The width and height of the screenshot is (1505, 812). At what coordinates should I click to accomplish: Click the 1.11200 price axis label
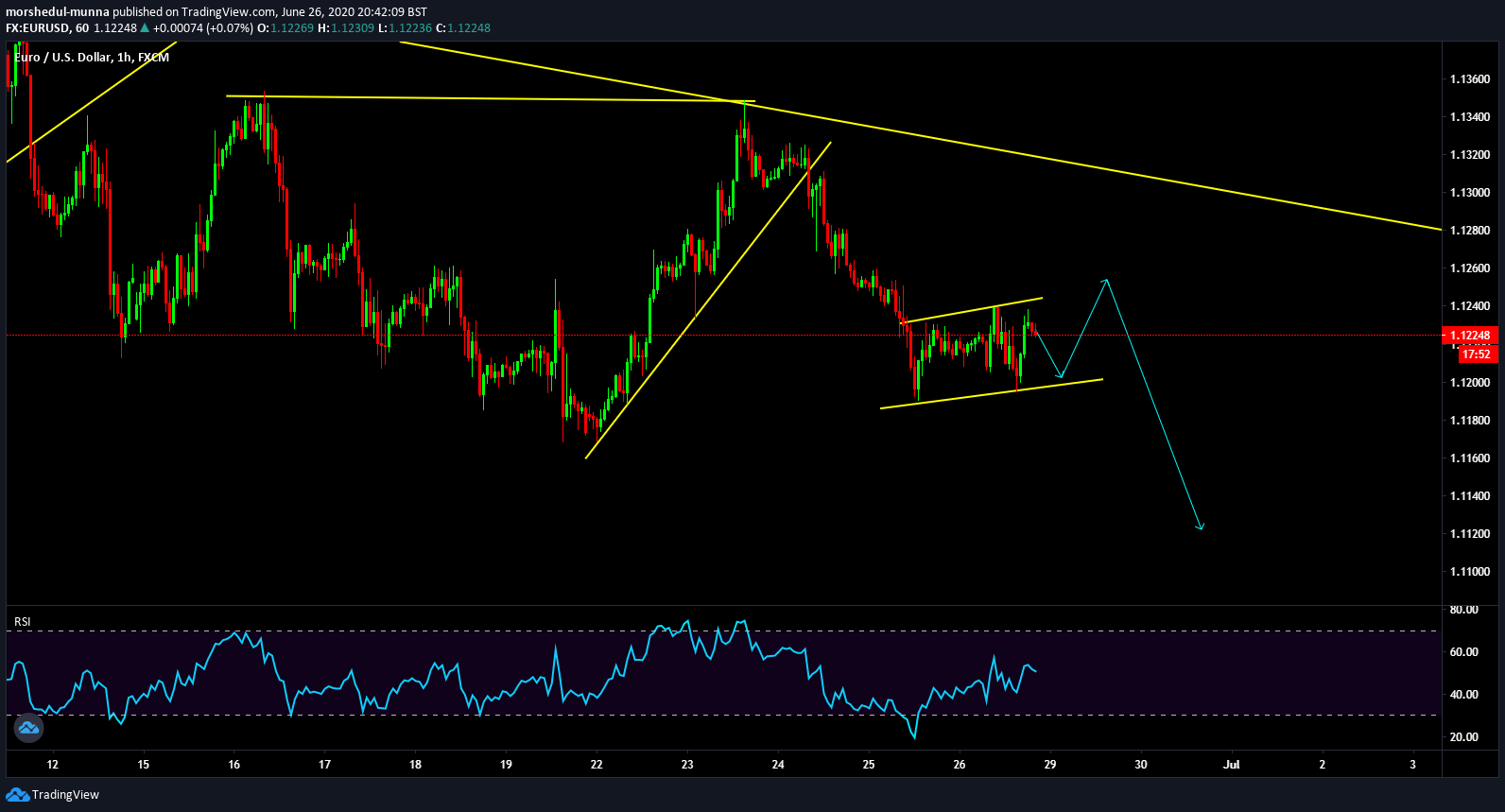point(1470,534)
